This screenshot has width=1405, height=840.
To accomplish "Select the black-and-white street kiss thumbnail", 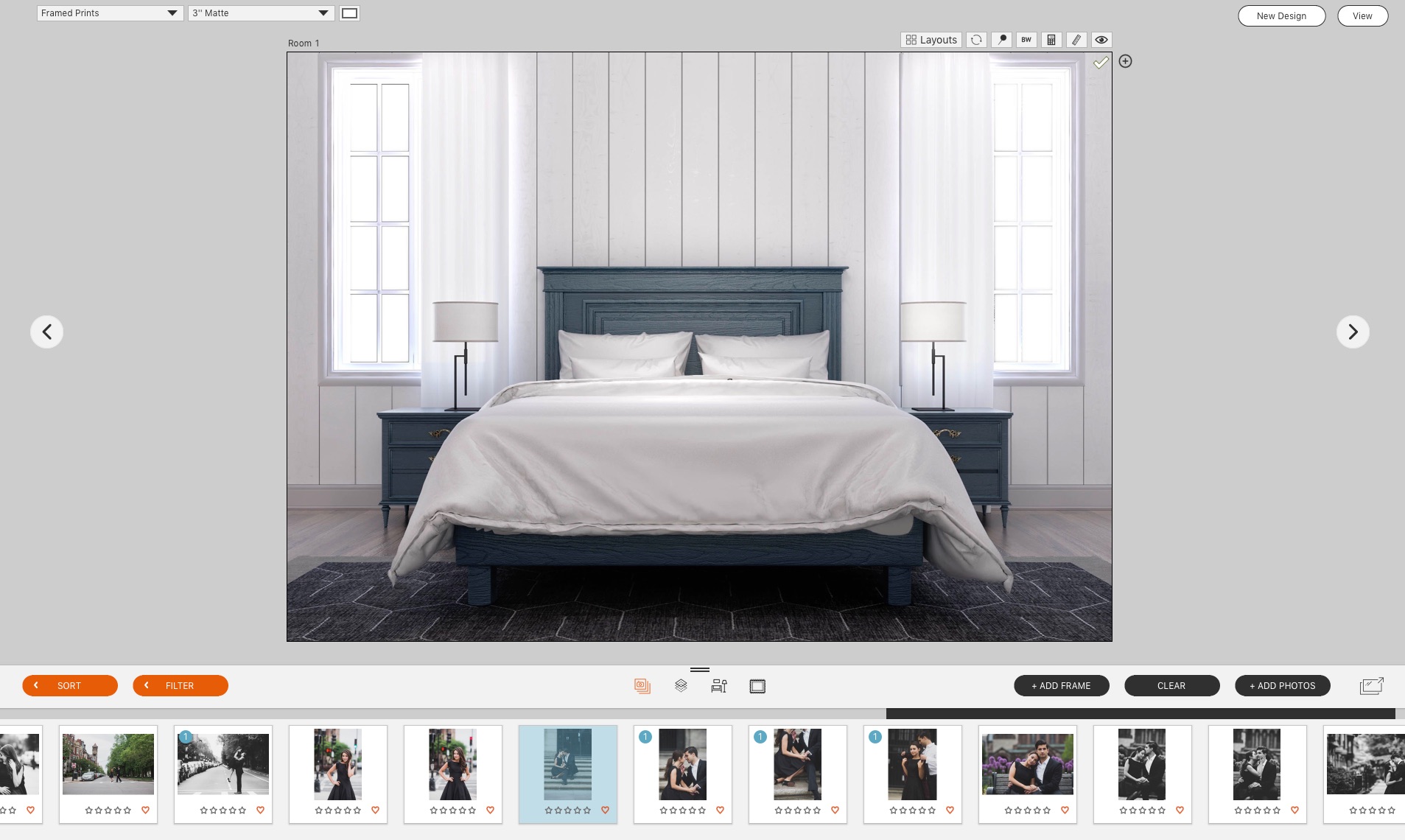I will (223, 764).
